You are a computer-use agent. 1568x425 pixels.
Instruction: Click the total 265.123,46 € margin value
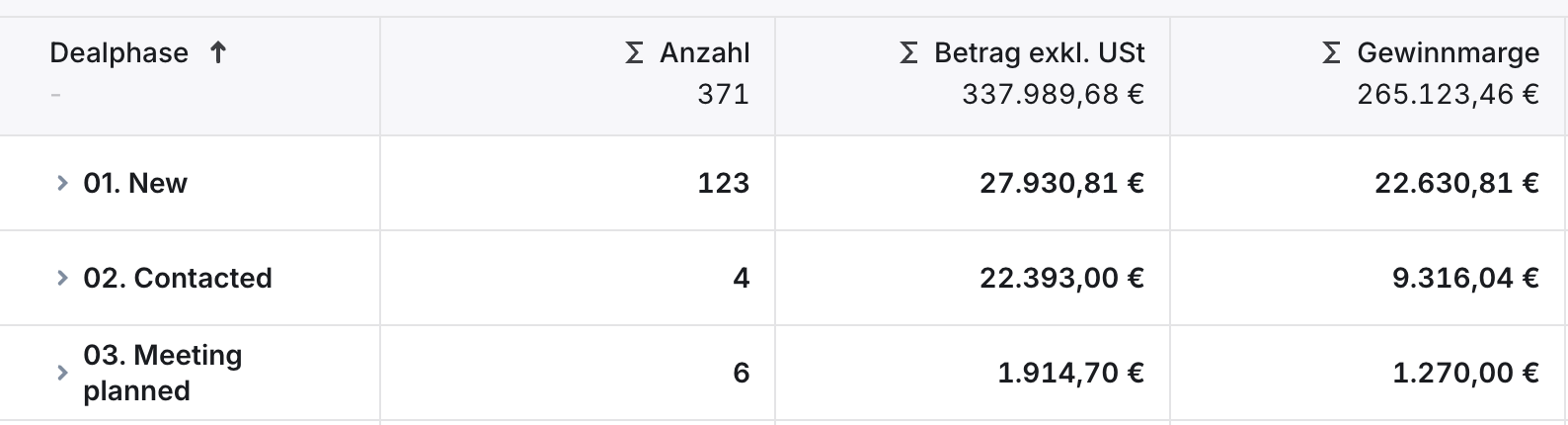tap(1449, 94)
